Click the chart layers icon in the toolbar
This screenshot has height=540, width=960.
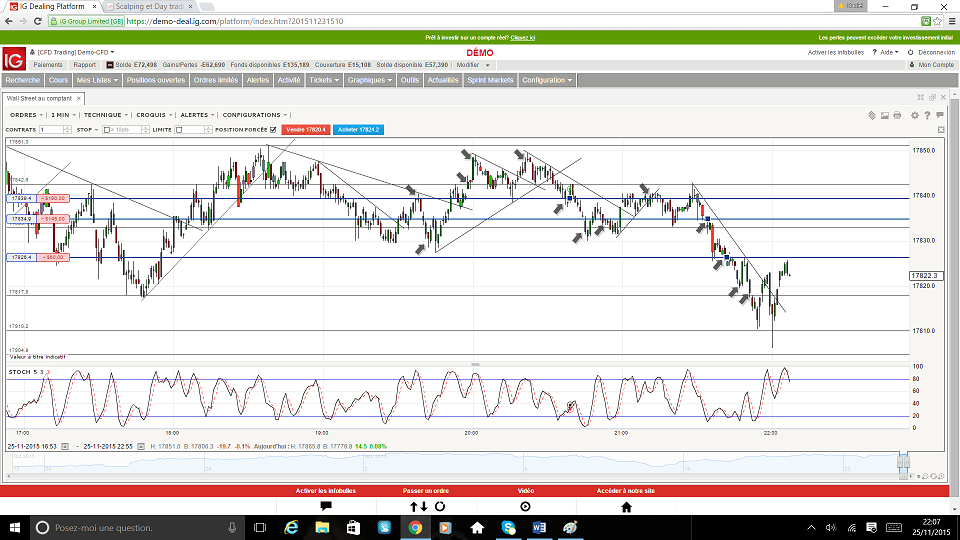coord(870,115)
